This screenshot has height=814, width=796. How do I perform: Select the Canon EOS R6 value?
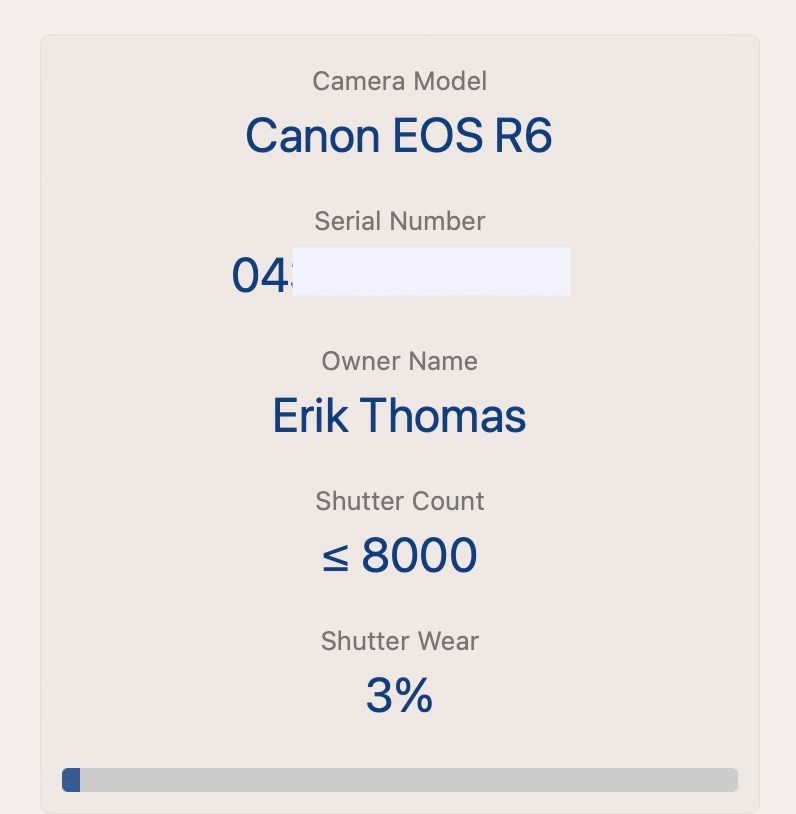[x=399, y=136]
